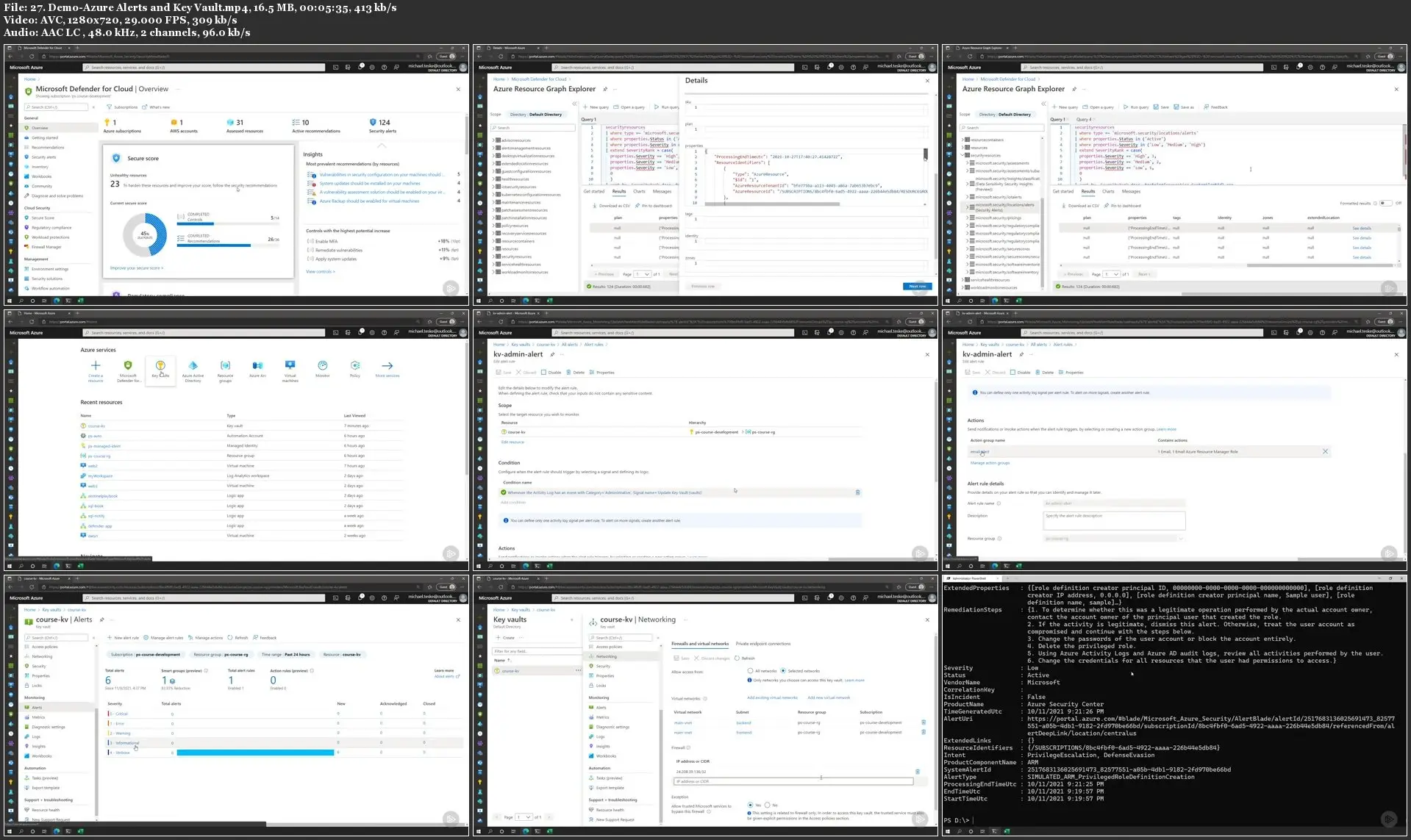Click the View controls link in Defender overview

pos(321,271)
